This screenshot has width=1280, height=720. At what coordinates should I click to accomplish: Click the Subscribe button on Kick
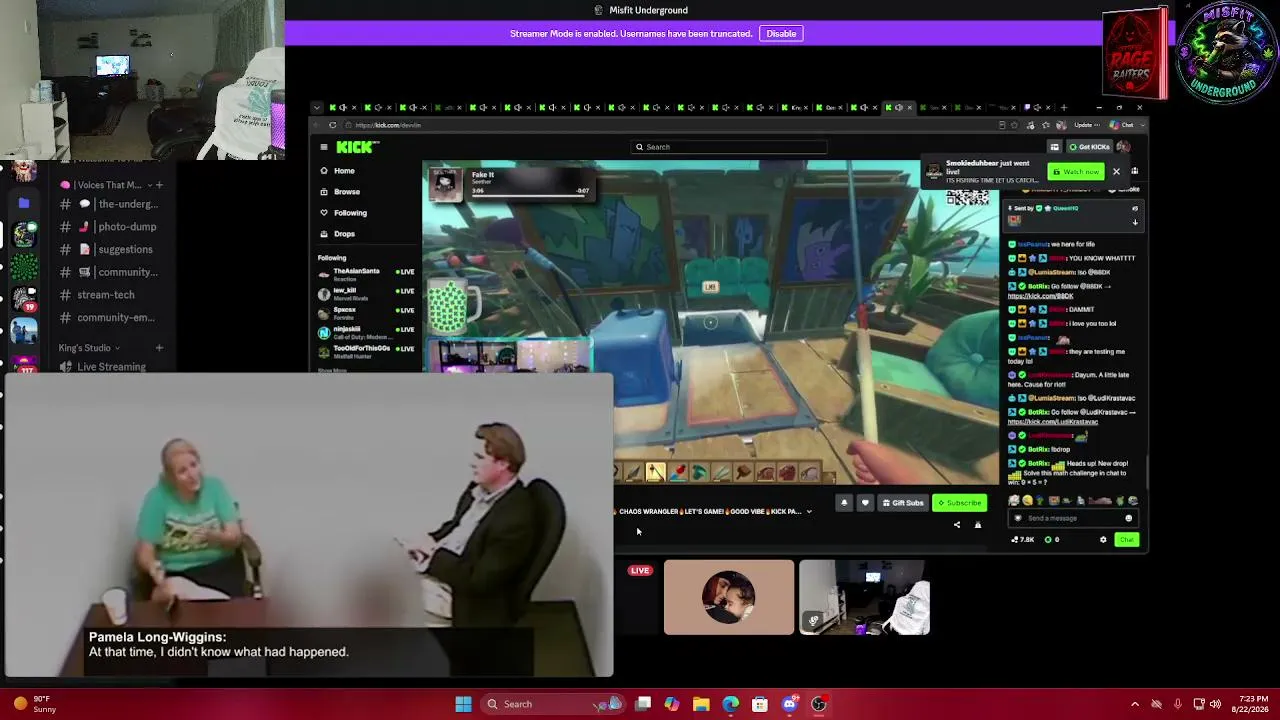click(960, 503)
